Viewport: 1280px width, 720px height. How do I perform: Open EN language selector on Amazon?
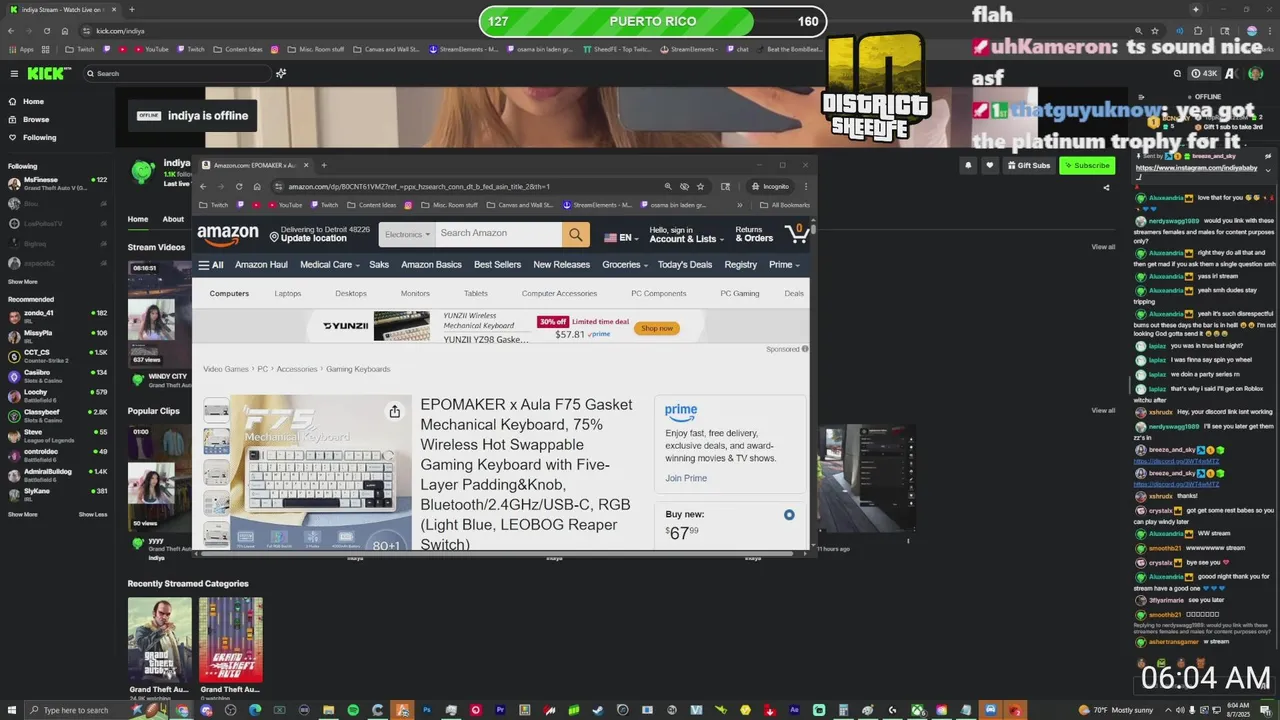click(622, 238)
